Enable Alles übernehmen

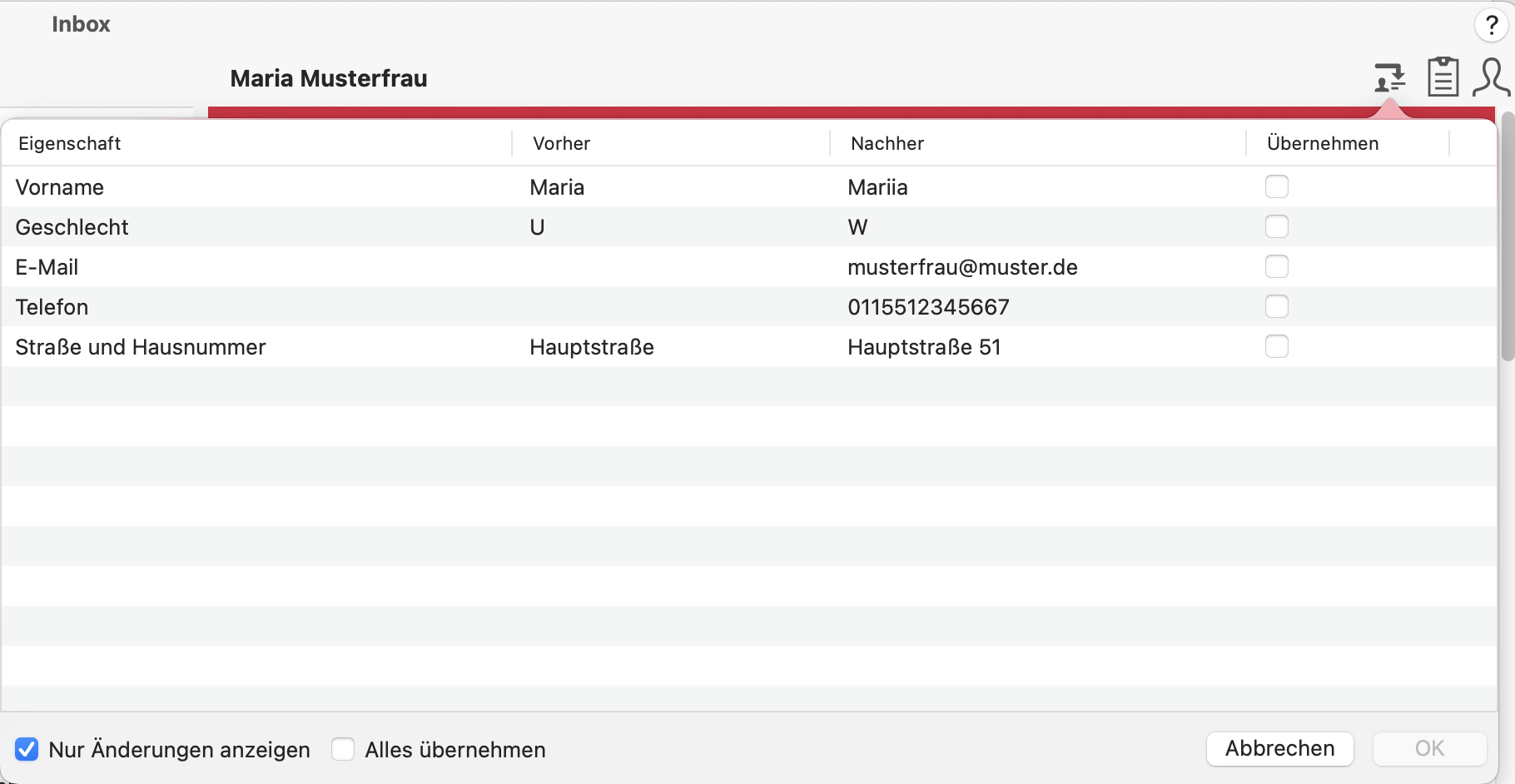(342, 749)
